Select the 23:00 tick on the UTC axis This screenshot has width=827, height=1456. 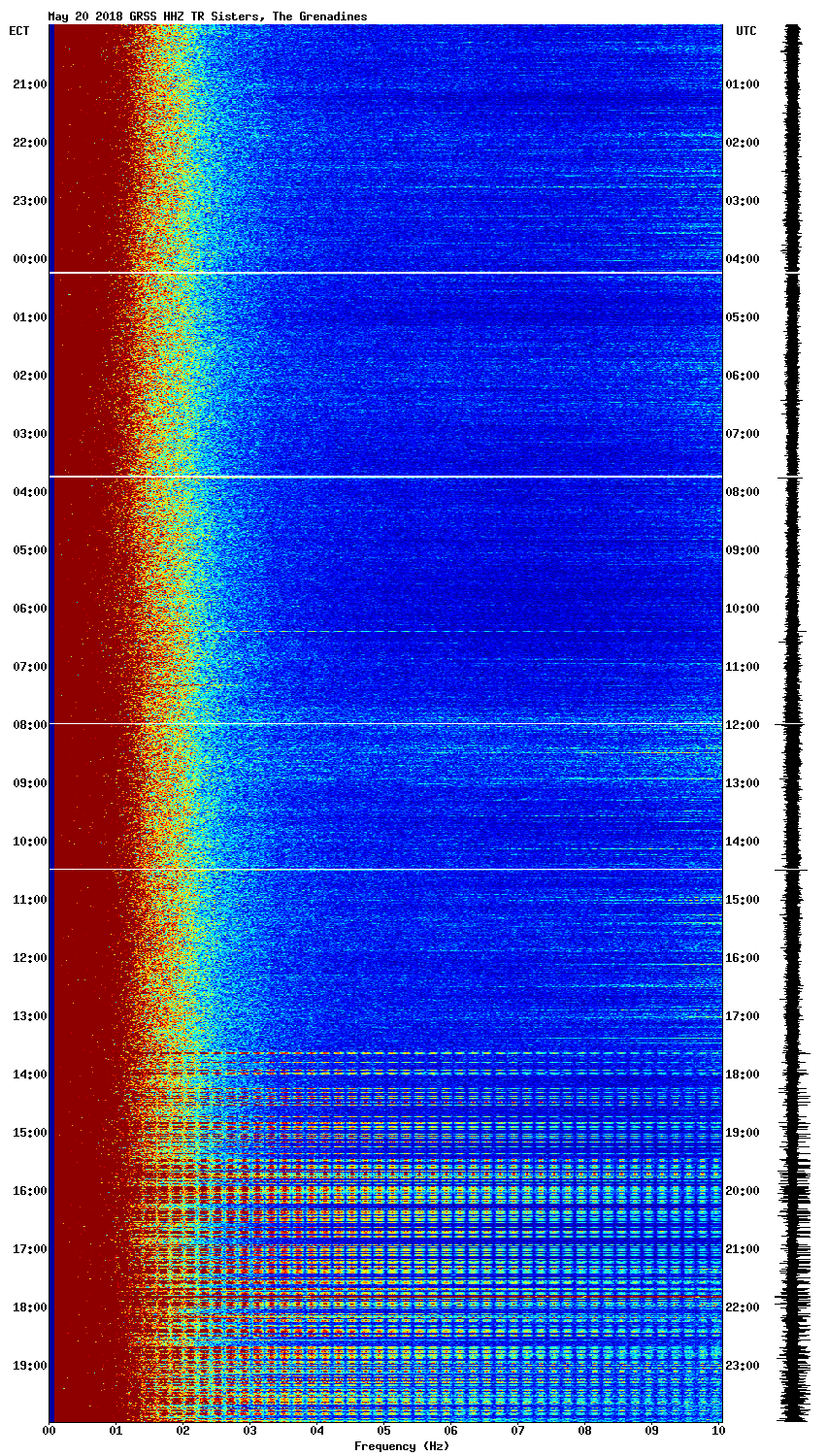743,1366
